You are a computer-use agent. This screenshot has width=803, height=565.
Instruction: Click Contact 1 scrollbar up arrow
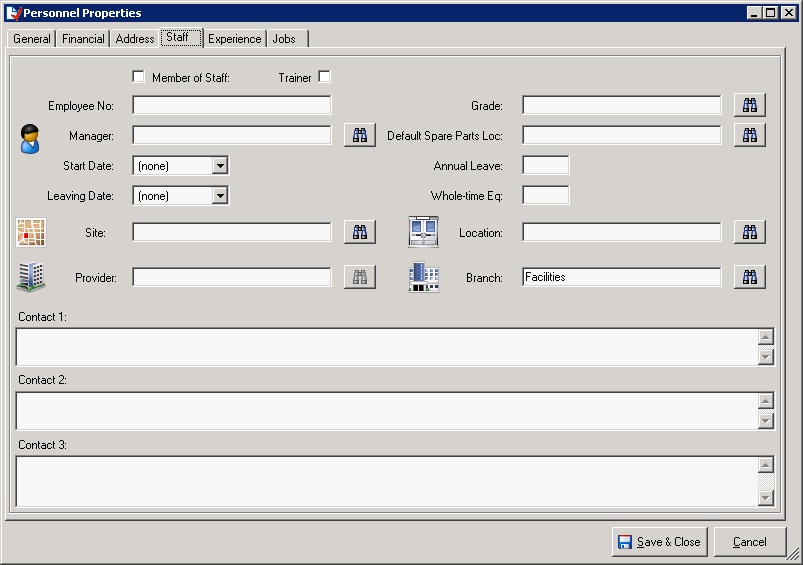coord(766,337)
